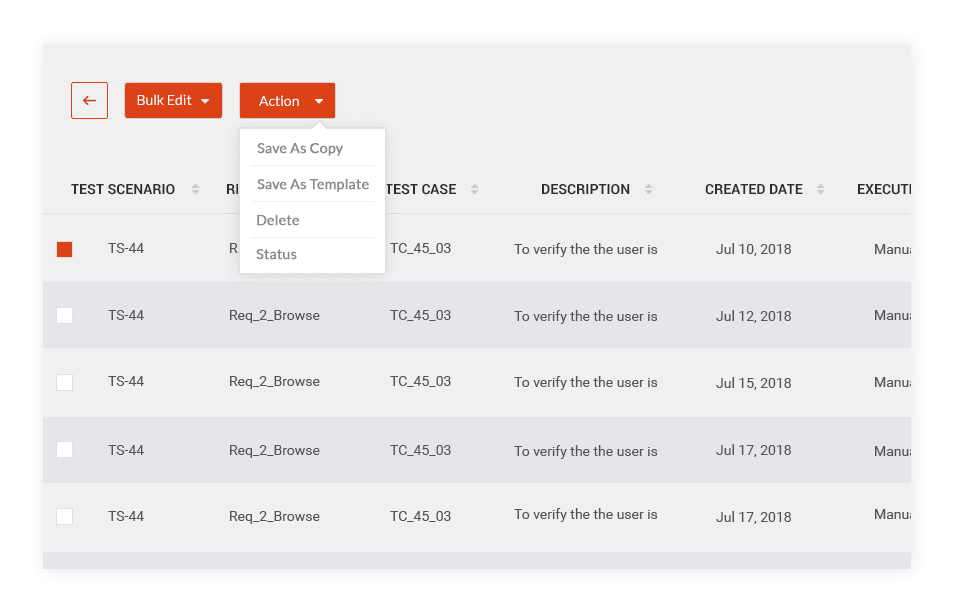The image size is (957, 613).
Task: Uncheck the checked Jul 10, 2018 row checkbox
Action: pyautogui.click(x=65, y=249)
